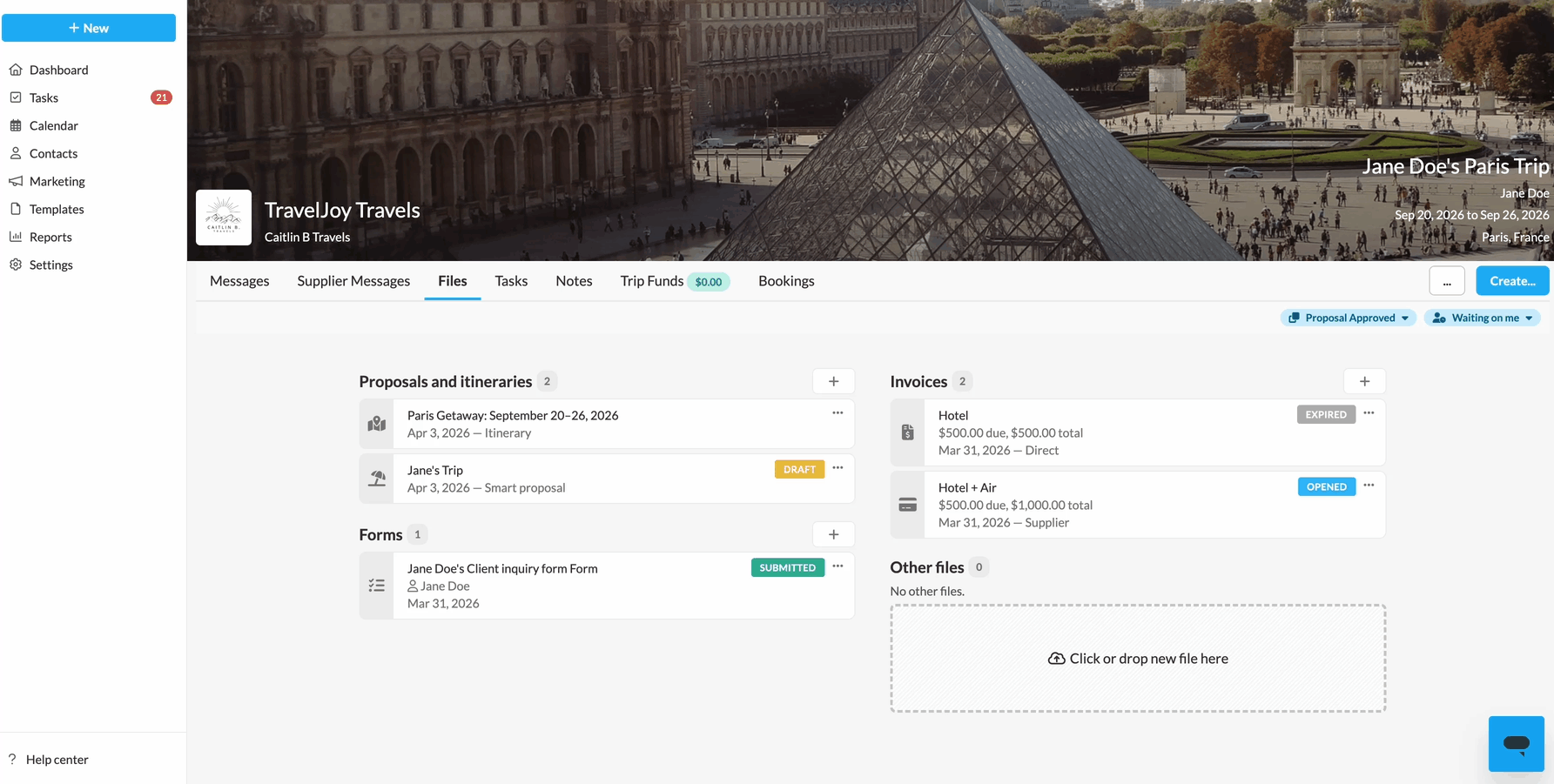The image size is (1554, 784).
Task: Expand the Proposal Approved status dropdown
Action: click(x=1348, y=318)
